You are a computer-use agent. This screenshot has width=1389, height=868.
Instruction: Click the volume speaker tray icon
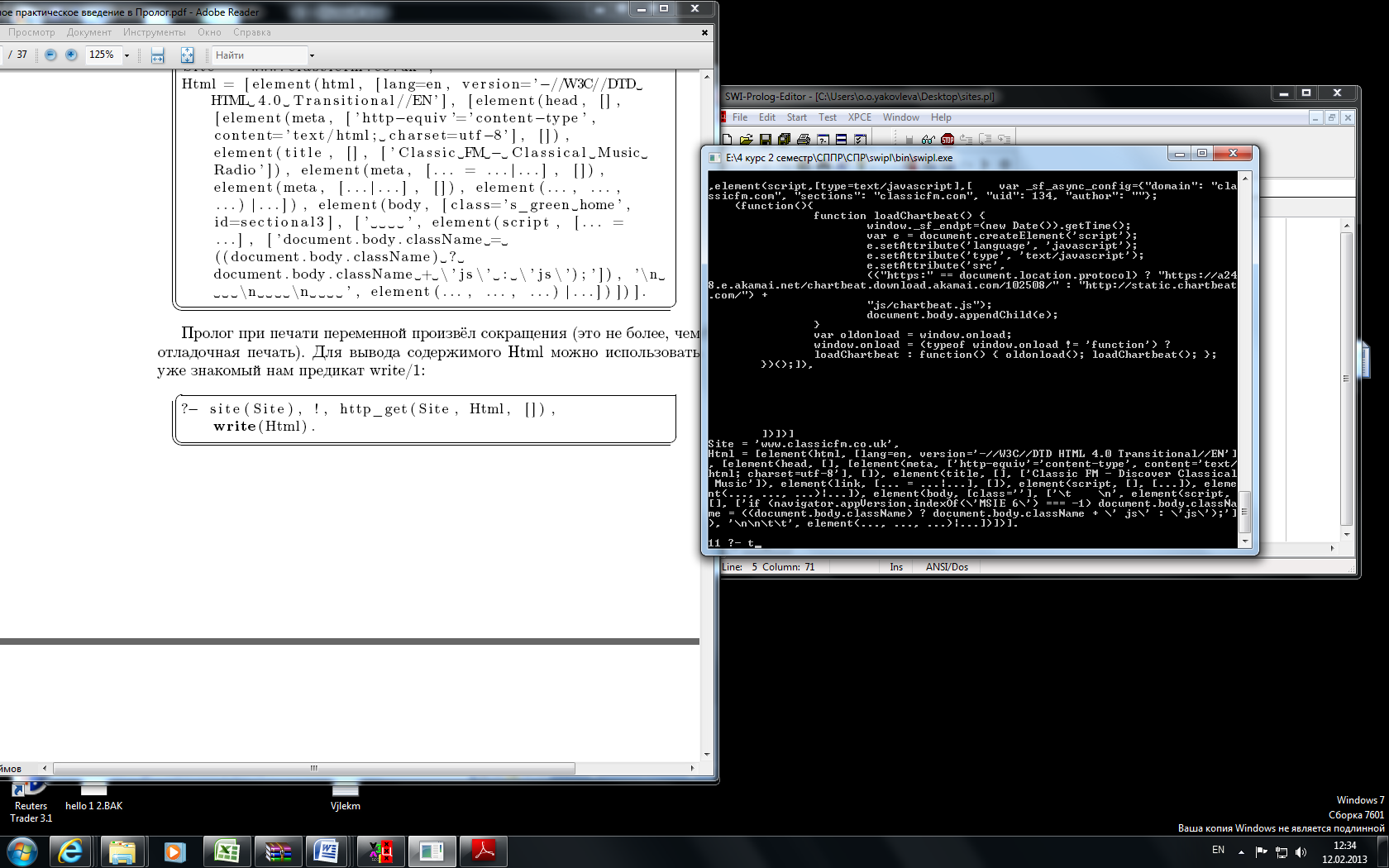point(1301,851)
